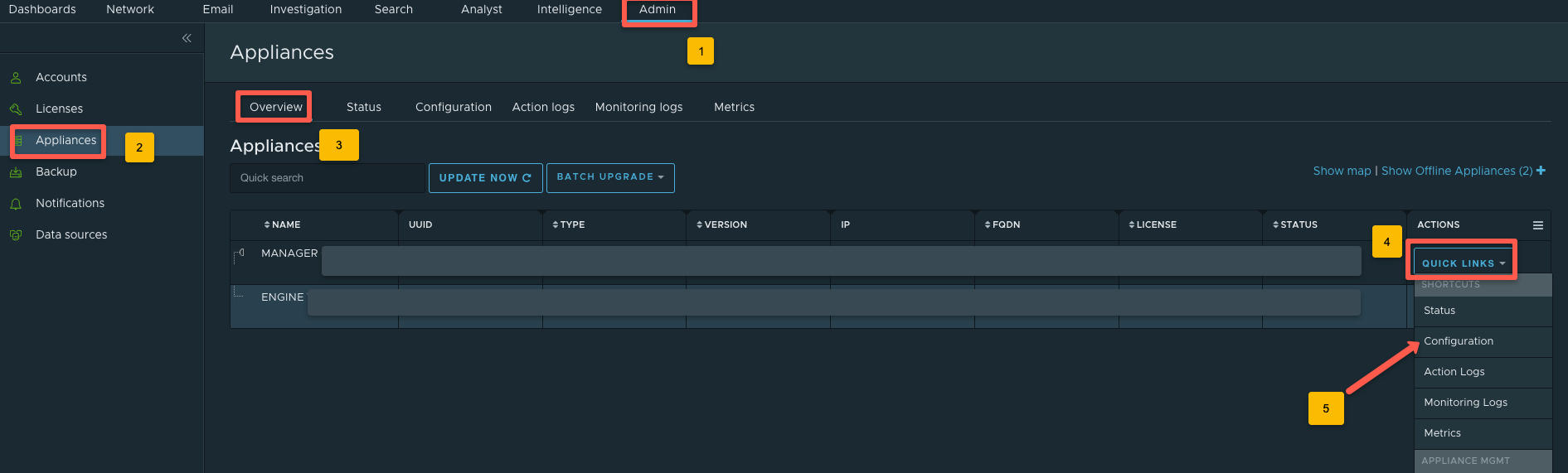Image resolution: width=1568 pixels, height=473 pixels.
Task: Open the Intelligence menu
Action: click(570, 9)
